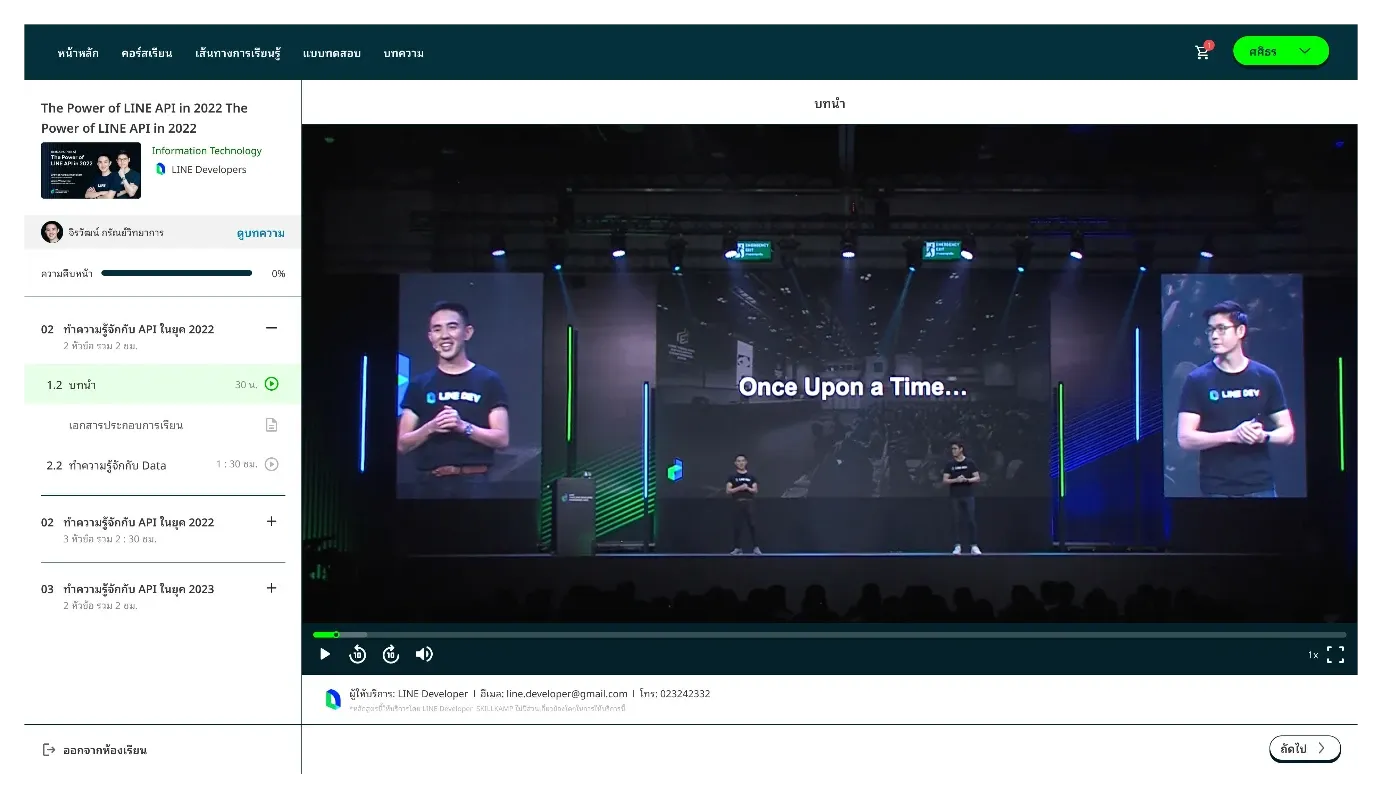Click document icon beside เอกสารประกอบการเรียน

pyautogui.click(x=271, y=425)
